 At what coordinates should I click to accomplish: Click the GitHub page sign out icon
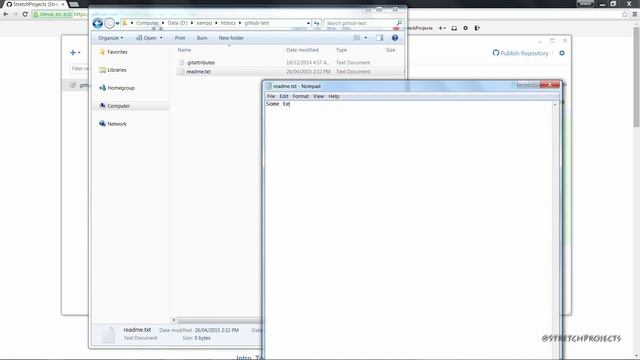coord(477,28)
